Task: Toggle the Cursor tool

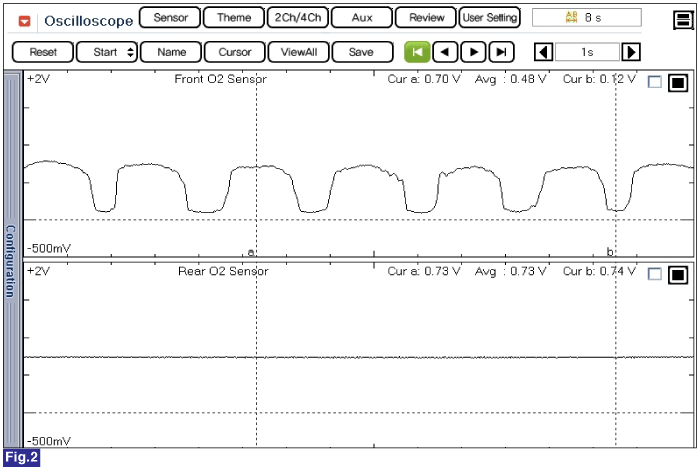Action: click(x=235, y=52)
